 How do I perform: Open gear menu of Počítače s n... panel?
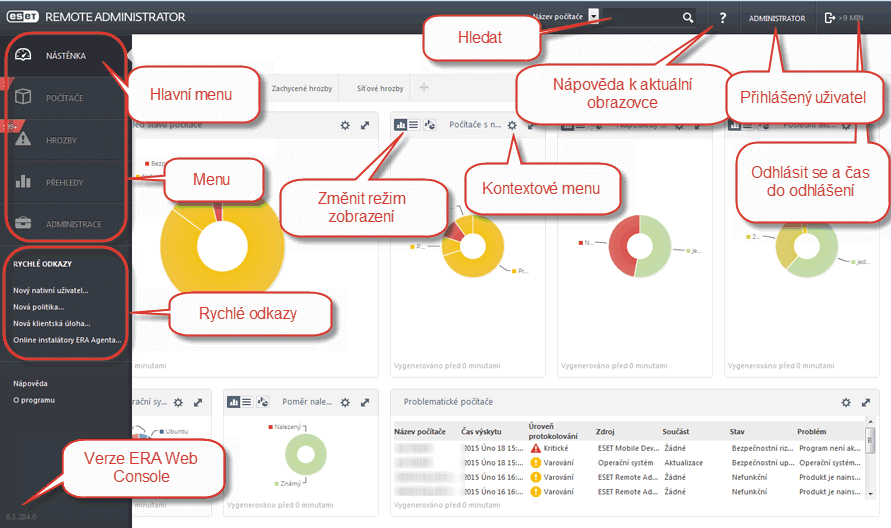click(x=512, y=125)
